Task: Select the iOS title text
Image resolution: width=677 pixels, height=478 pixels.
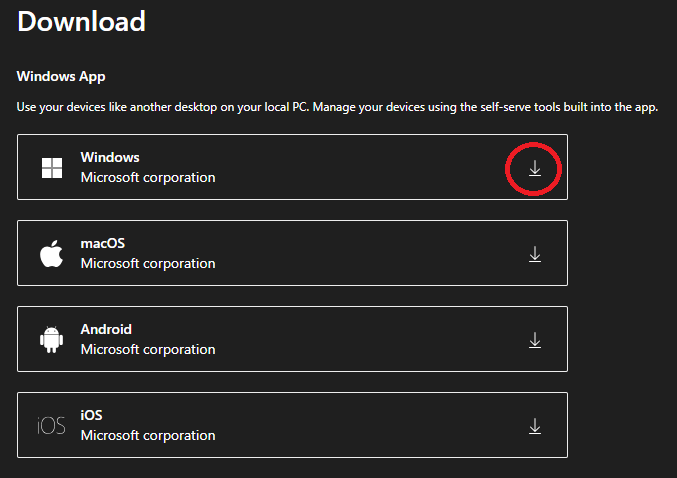Action: (x=92, y=415)
